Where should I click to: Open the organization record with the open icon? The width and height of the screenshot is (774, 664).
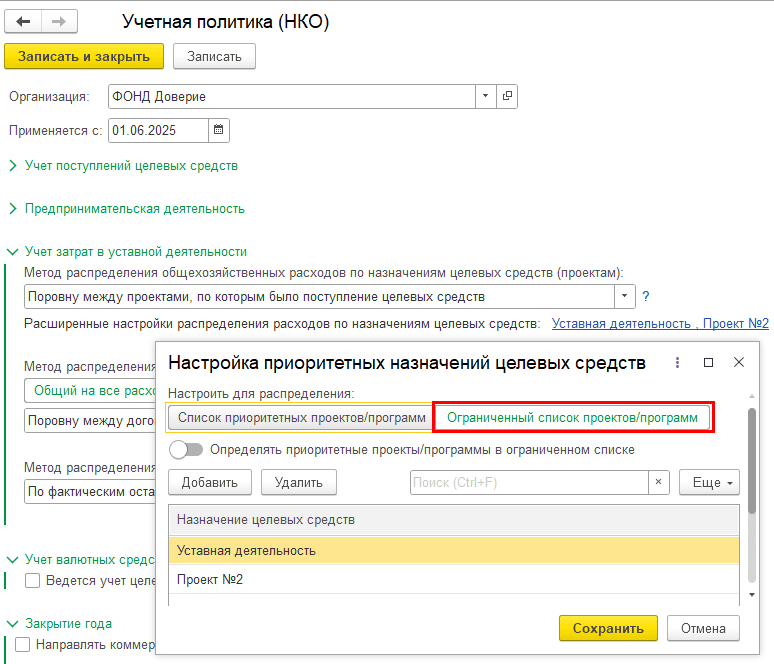click(x=507, y=96)
